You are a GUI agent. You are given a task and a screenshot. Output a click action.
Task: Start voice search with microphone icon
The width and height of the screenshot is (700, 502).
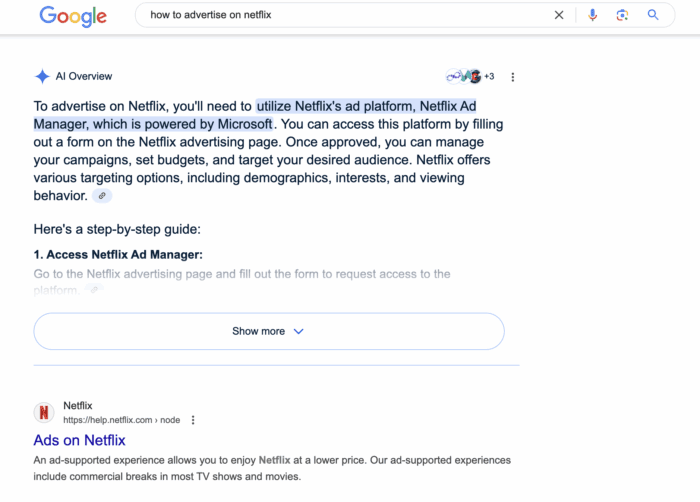click(592, 15)
